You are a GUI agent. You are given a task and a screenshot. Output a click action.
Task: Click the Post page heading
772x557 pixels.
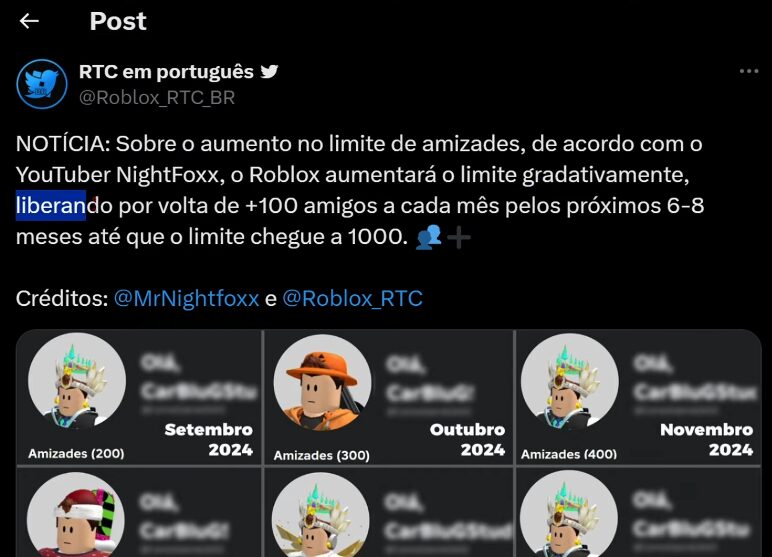click(x=118, y=21)
